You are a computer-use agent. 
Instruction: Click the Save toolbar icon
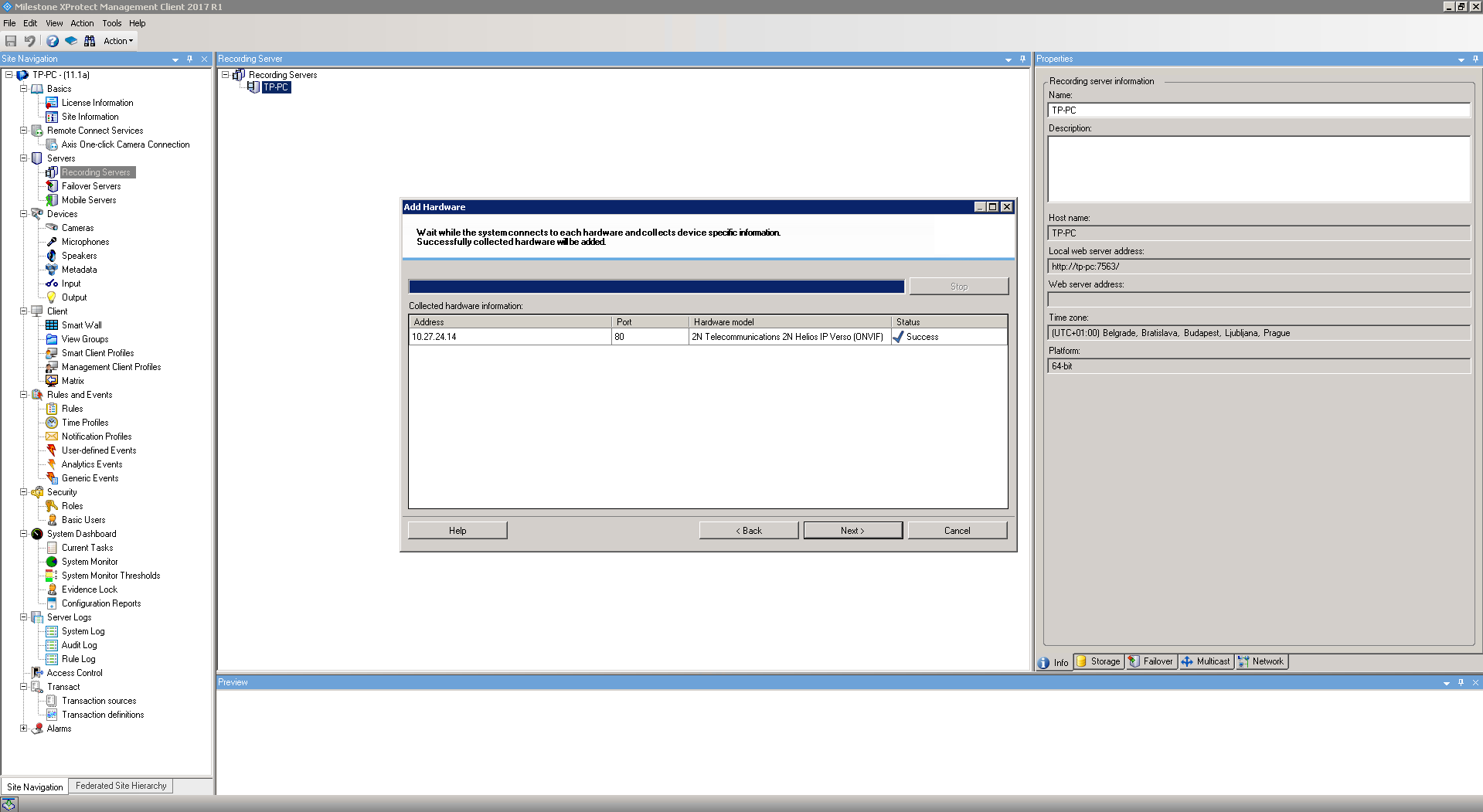coord(11,41)
